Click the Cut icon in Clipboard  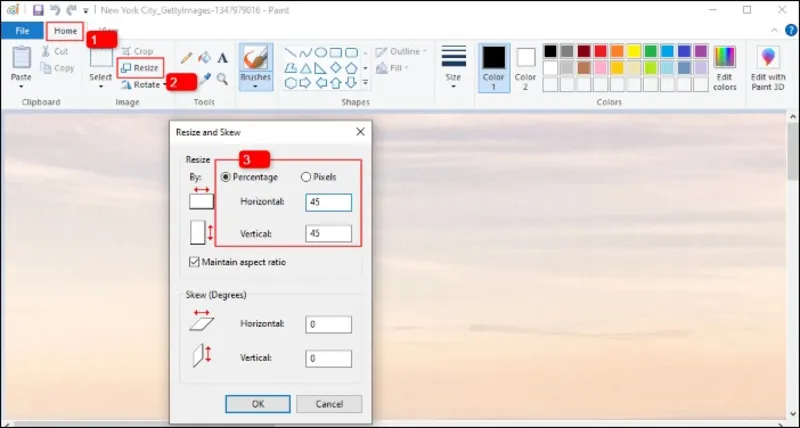point(47,51)
